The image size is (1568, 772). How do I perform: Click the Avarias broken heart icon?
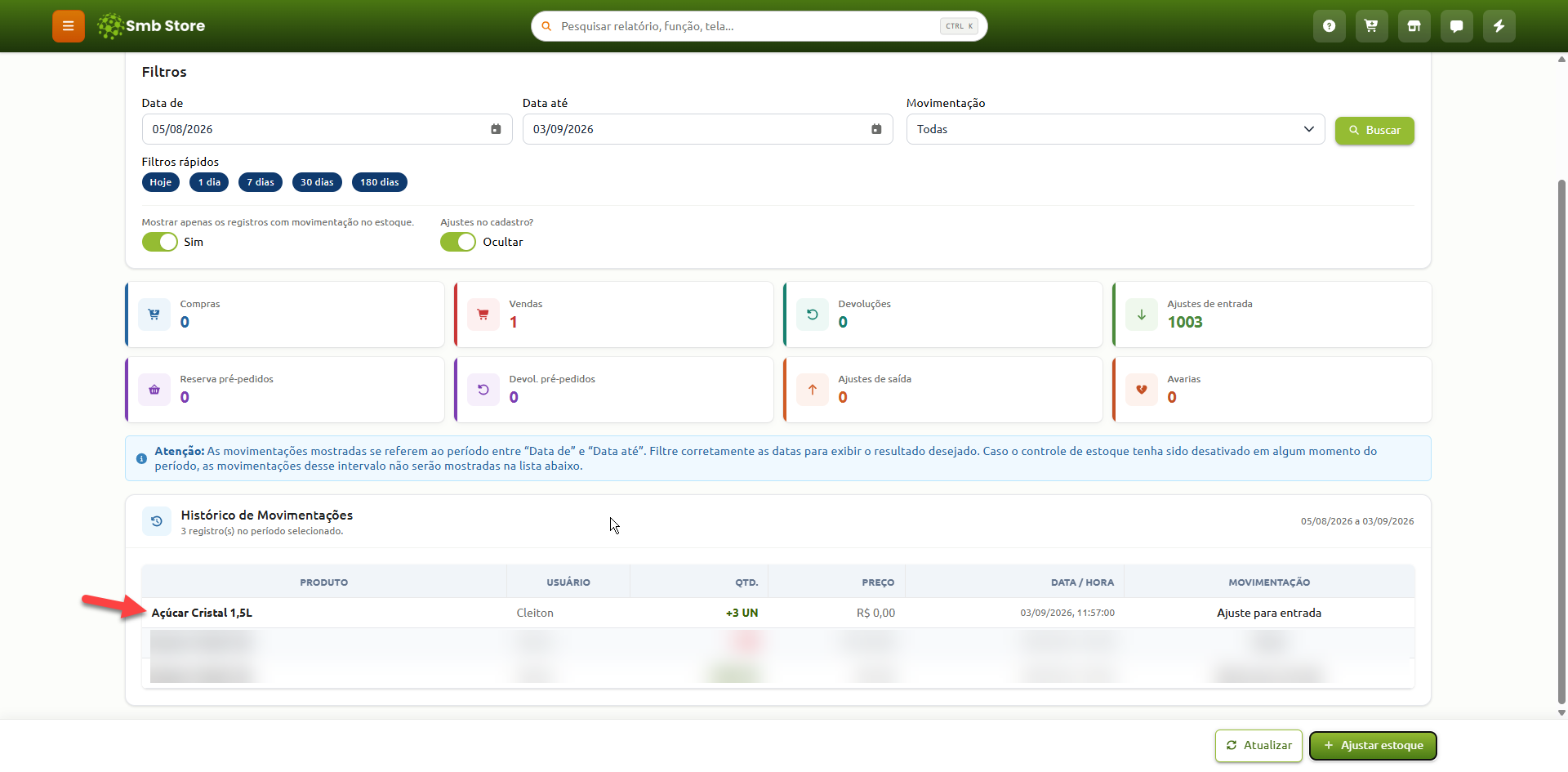coord(1142,390)
